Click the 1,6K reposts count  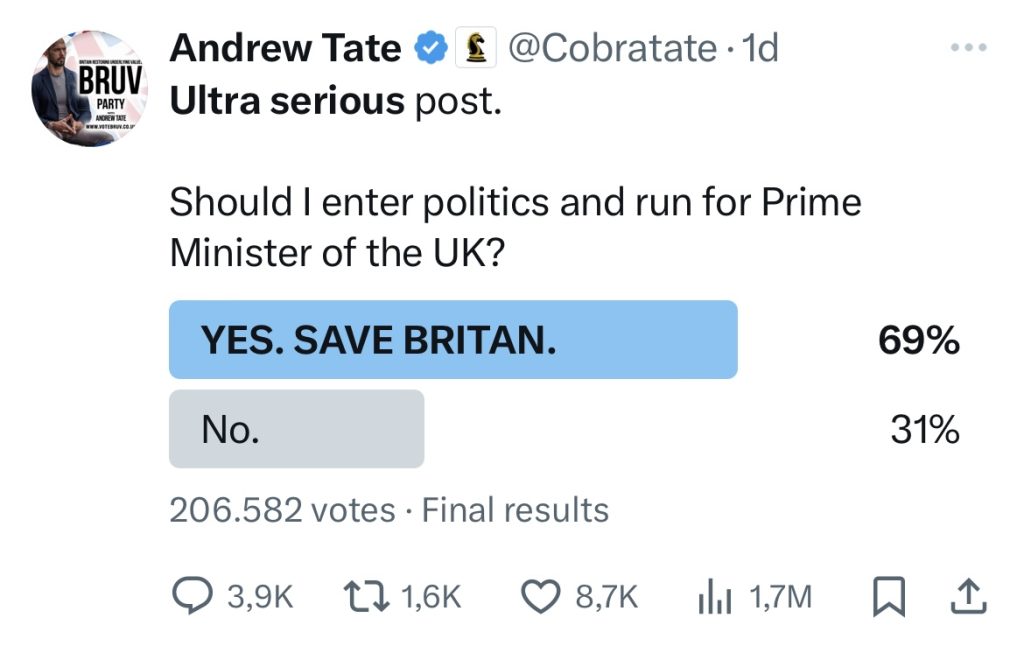pyautogui.click(x=431, y=597)
